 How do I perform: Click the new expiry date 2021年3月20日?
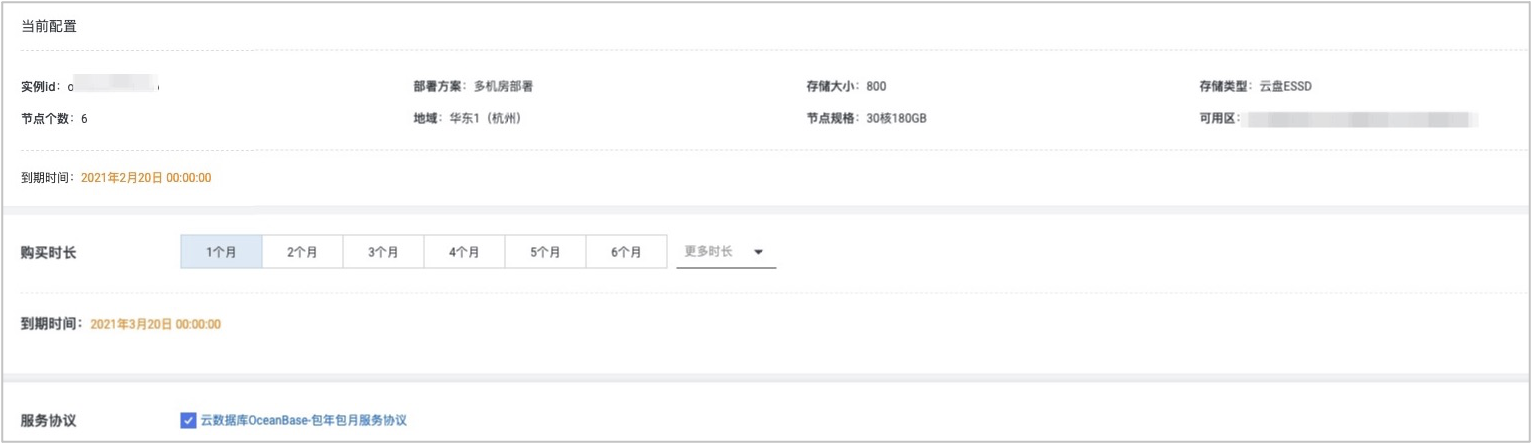[155, 324]
